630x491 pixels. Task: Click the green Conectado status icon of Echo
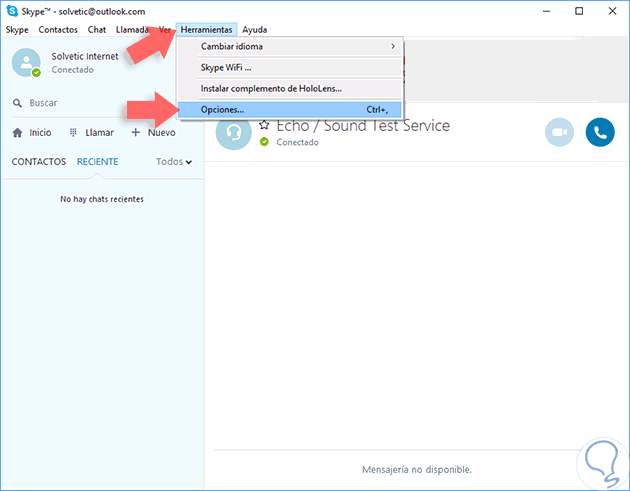[x=264, y=142]
